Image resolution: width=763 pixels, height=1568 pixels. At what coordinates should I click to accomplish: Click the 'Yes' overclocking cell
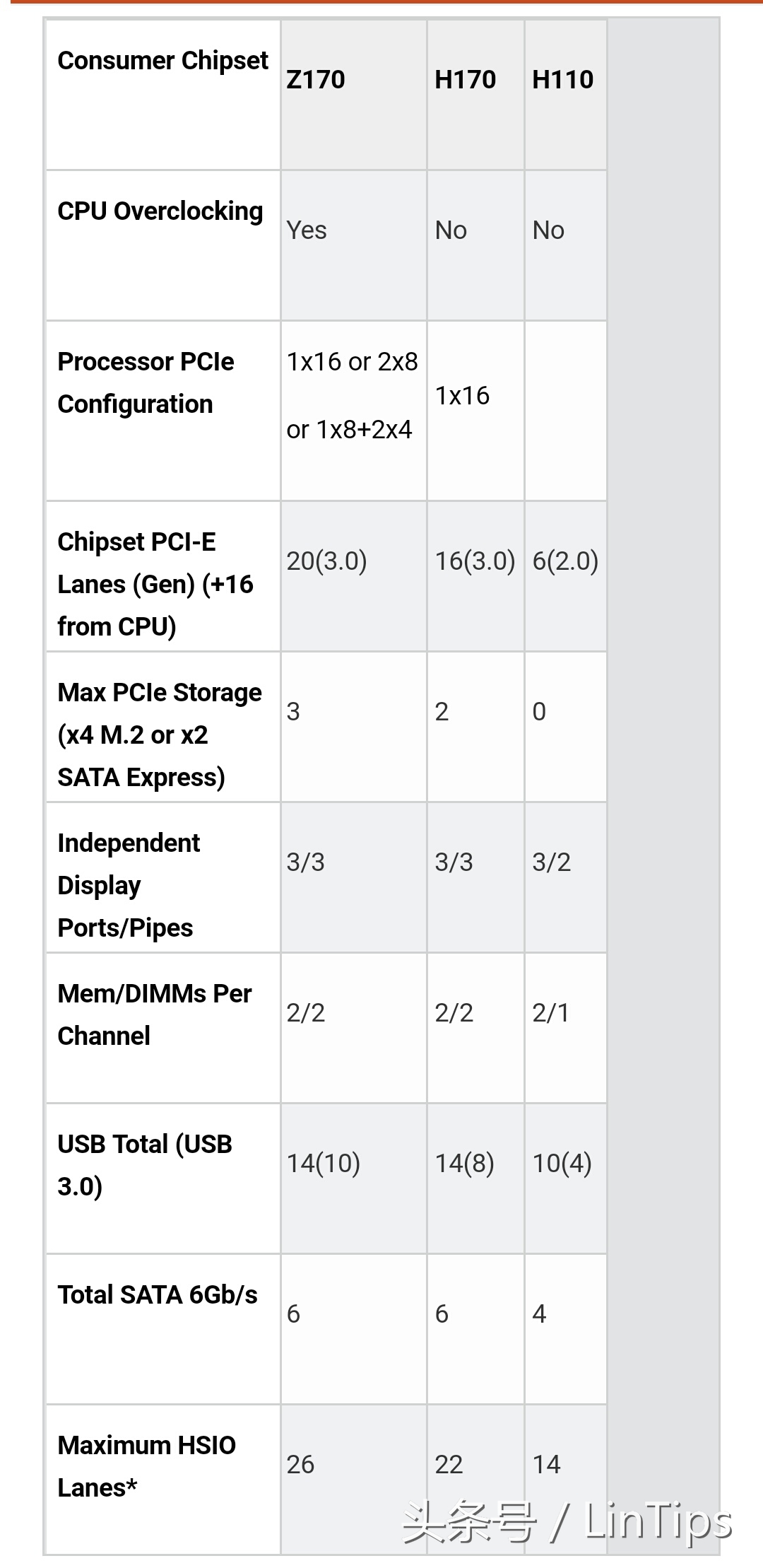[307, 230]
